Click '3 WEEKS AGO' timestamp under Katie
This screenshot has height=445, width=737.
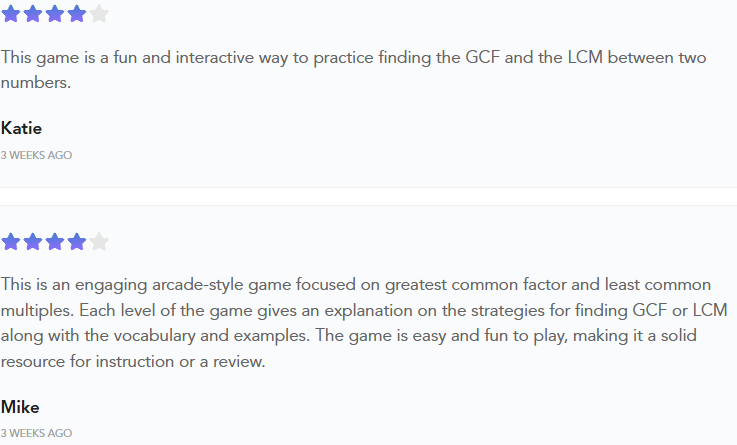(x=36, y=155)
